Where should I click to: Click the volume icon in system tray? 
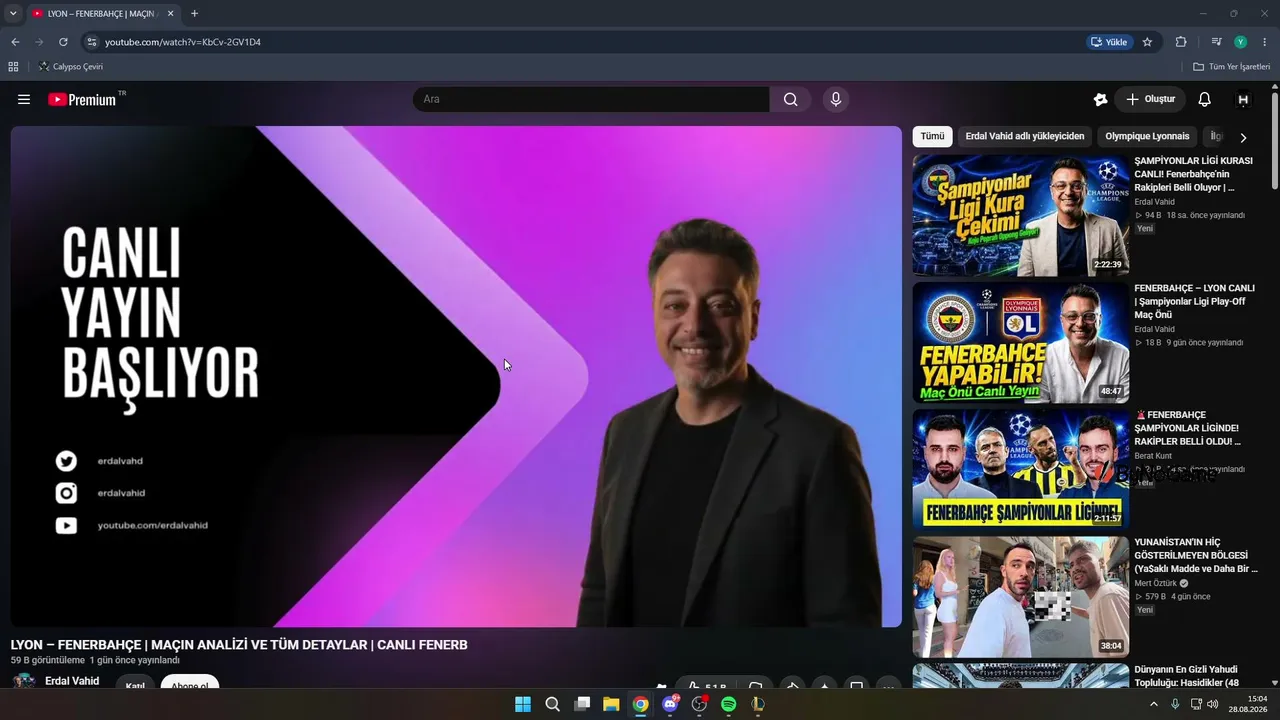click(x=1213, y=704)
